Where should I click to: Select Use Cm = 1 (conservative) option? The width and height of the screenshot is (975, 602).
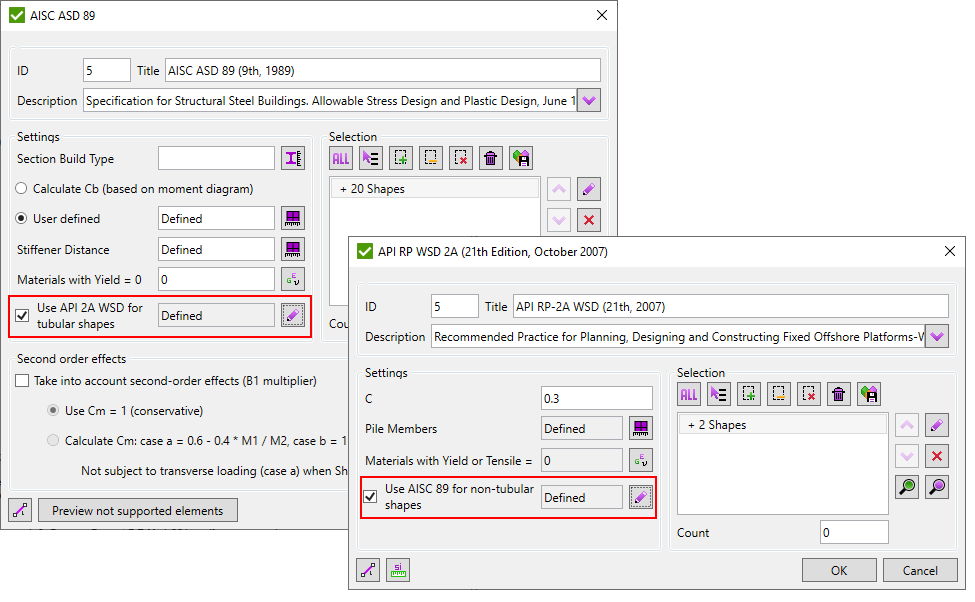53,410
